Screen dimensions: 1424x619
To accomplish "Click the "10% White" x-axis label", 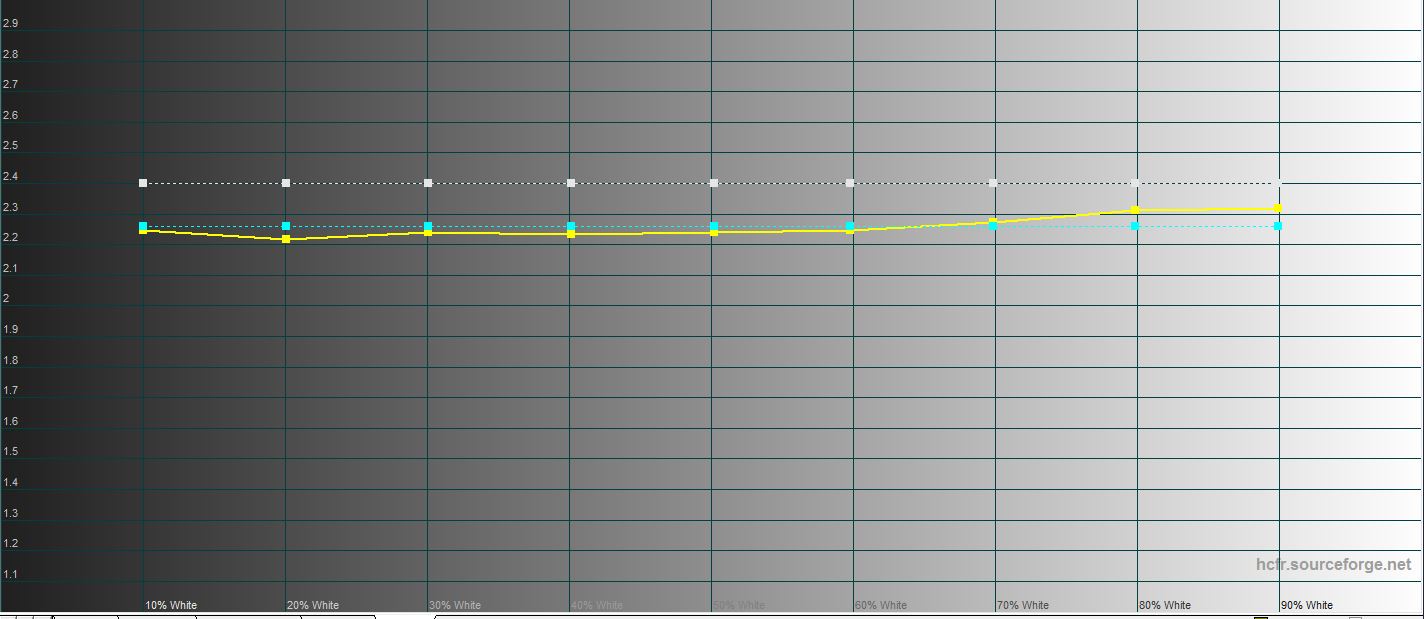I will pyautogui.click(x=171, y=605).
